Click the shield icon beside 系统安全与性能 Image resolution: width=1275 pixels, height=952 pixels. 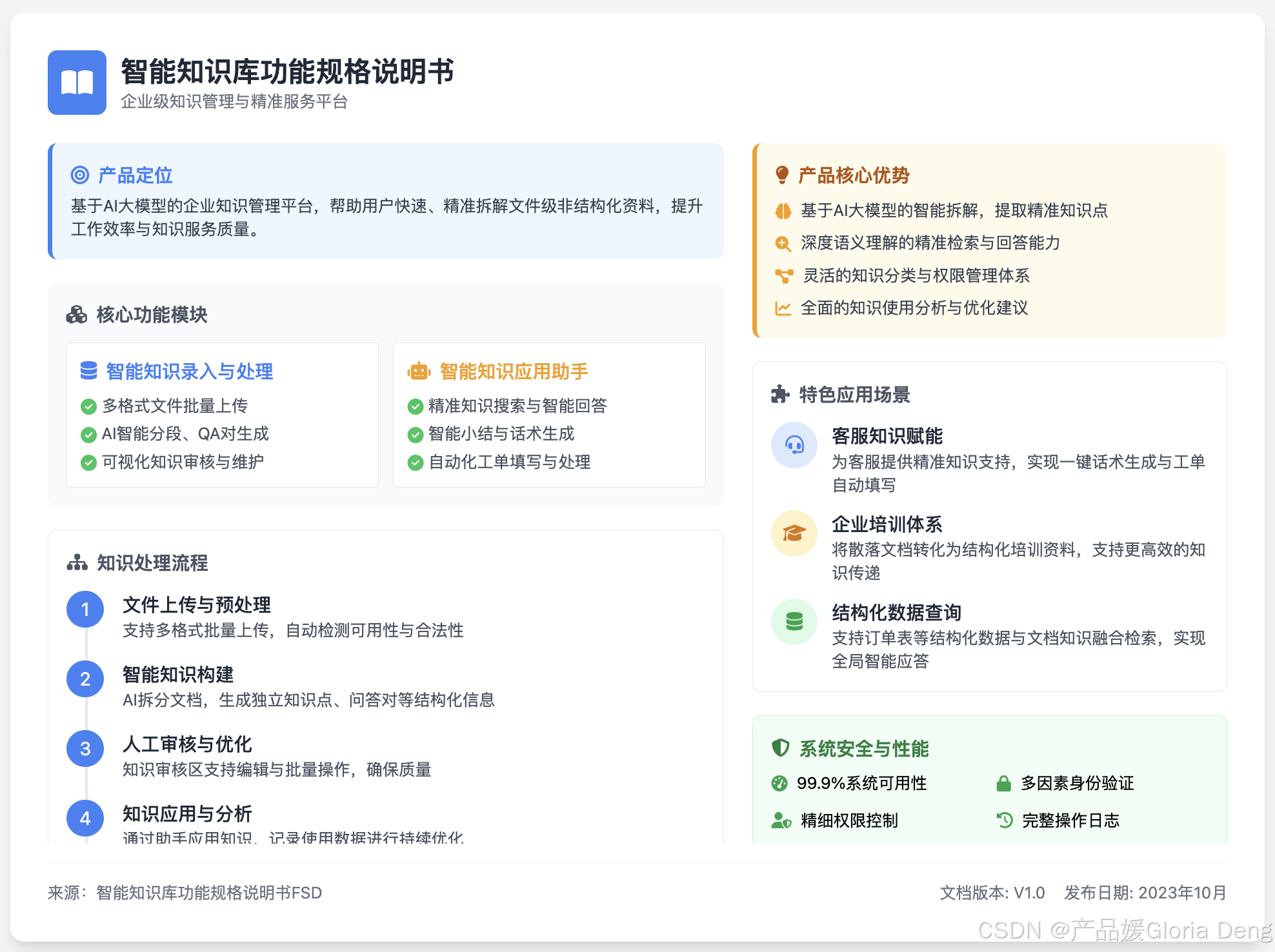[x=781, y=748]
